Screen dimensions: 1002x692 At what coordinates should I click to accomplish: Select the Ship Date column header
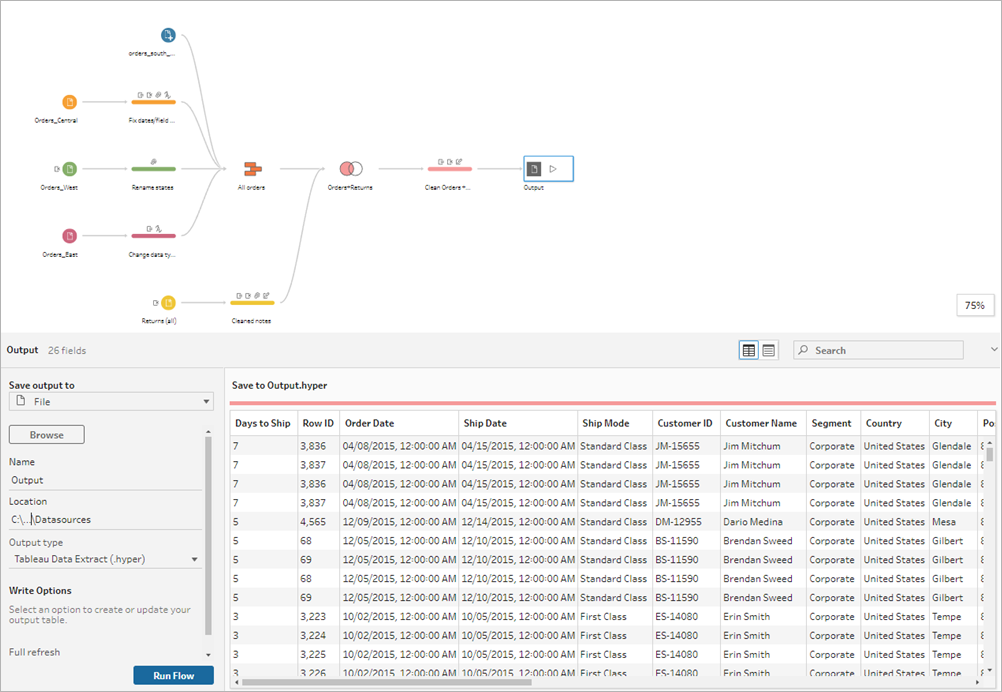pos(518,423)
